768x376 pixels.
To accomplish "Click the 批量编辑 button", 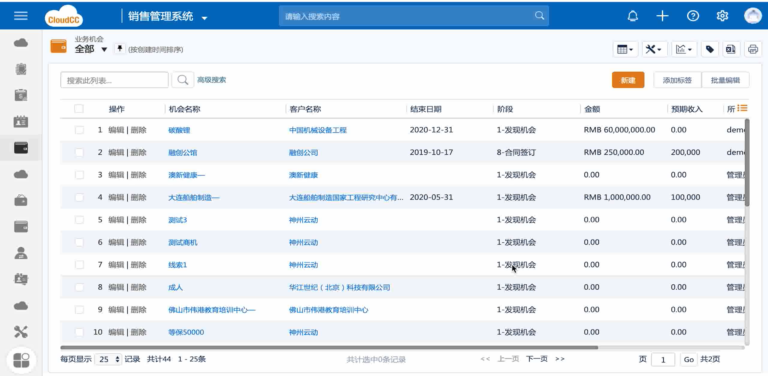I will click(x=725, y=80).
